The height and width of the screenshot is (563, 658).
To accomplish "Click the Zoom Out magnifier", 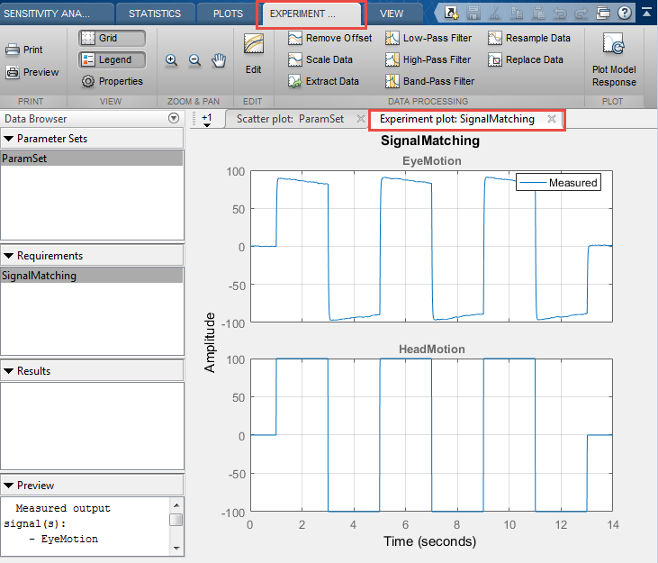I will click(194, 60).
